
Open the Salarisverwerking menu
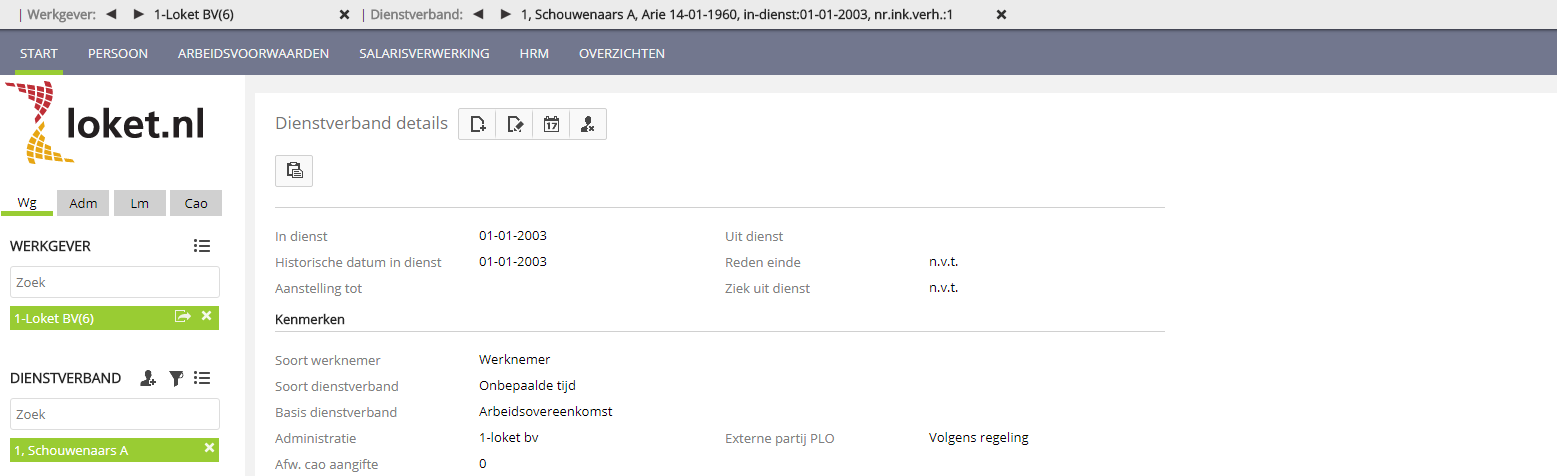tap(424, 54)
